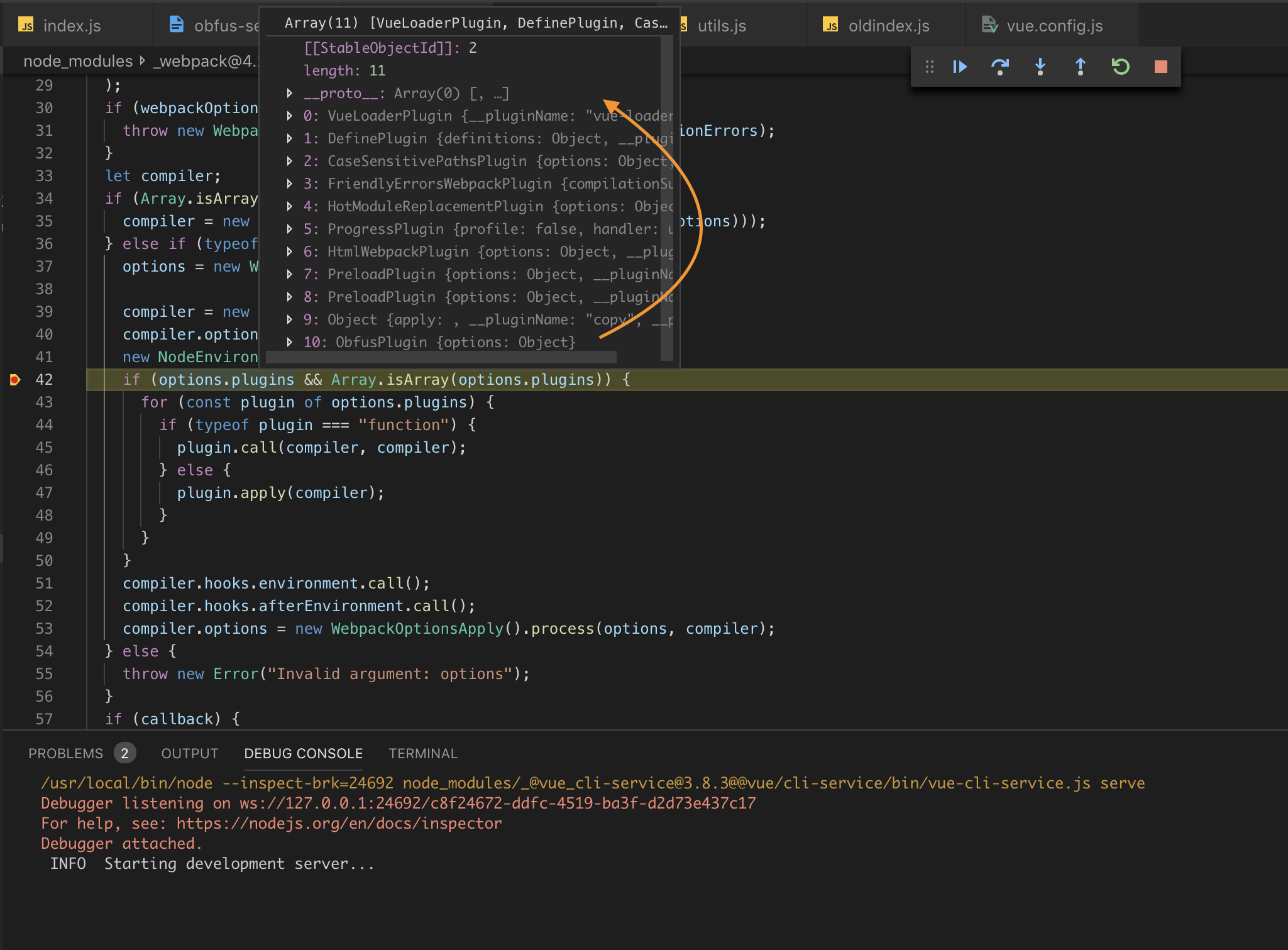Expand the __proto__ entry in the inspector popup

coord(290,93)
